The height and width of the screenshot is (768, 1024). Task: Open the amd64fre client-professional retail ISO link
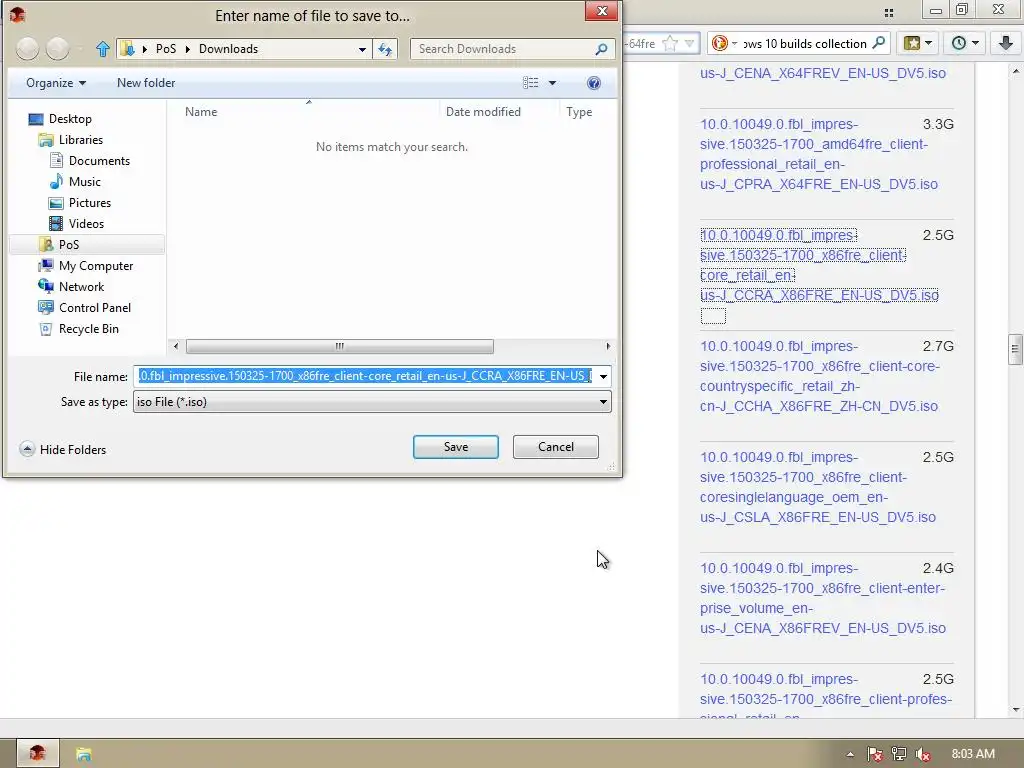coord(819,154)
